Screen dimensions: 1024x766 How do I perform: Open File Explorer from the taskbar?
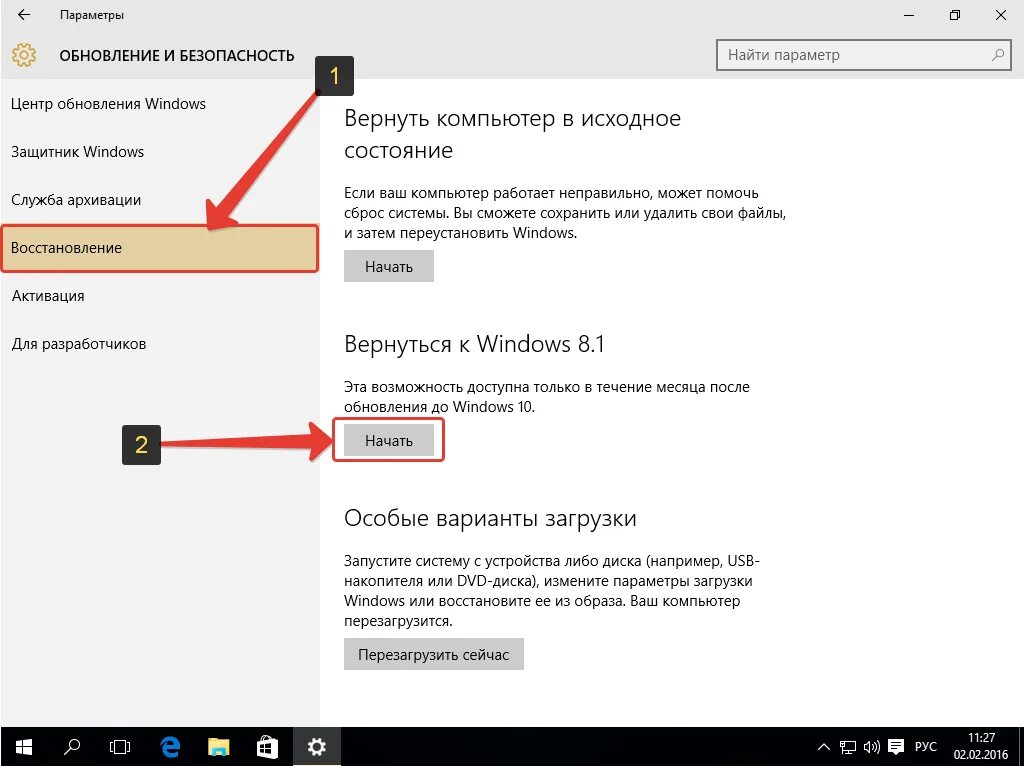217,746
